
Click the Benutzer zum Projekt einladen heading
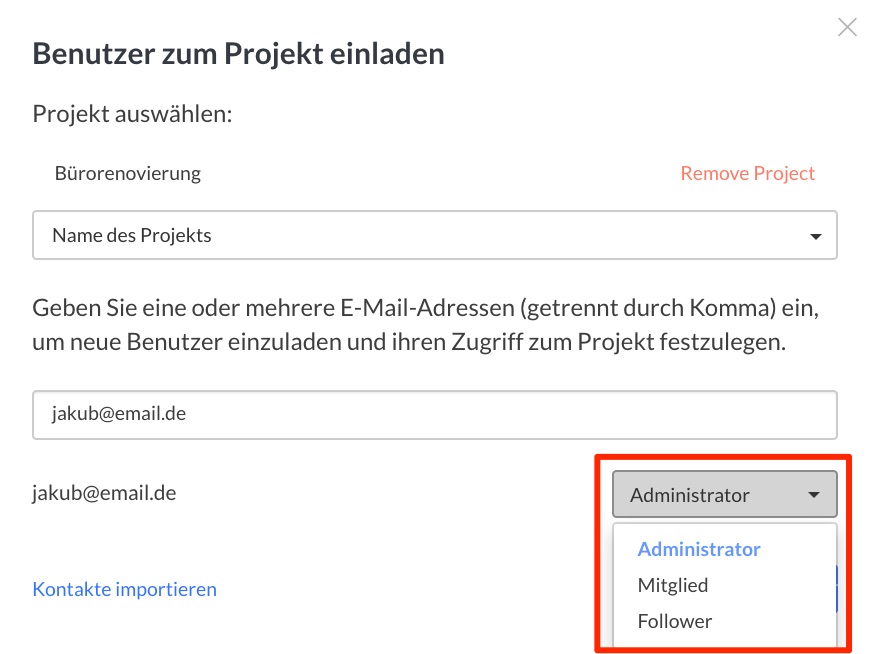[x=239, y=54]
